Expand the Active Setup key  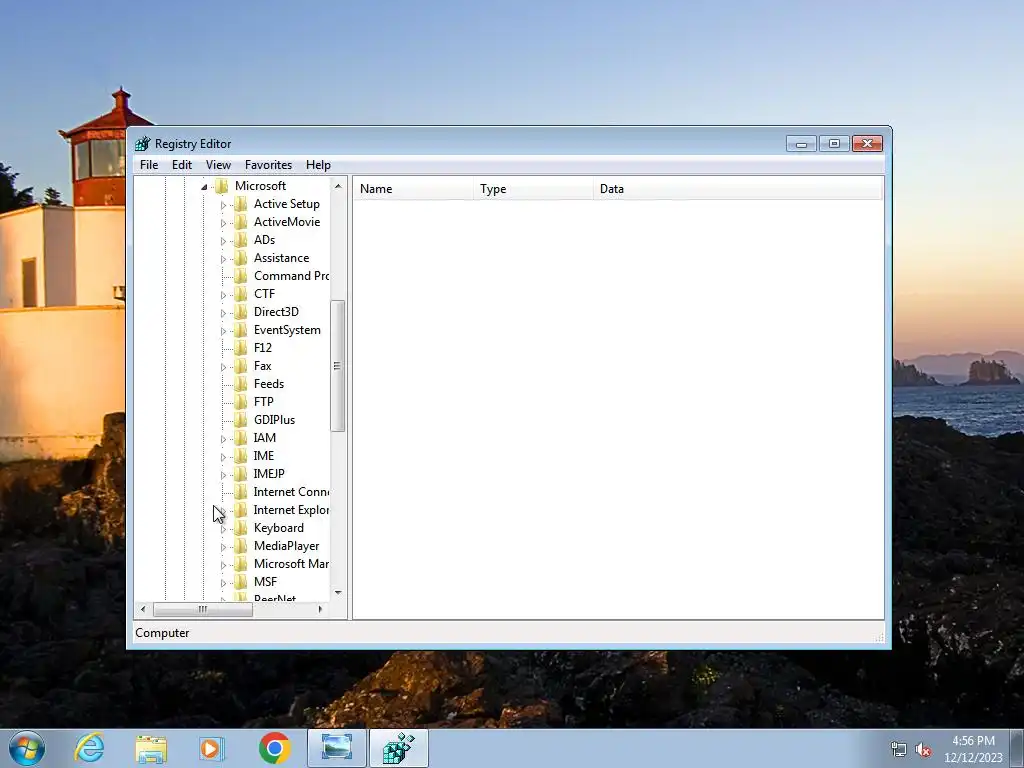click(x=223, y=205)
